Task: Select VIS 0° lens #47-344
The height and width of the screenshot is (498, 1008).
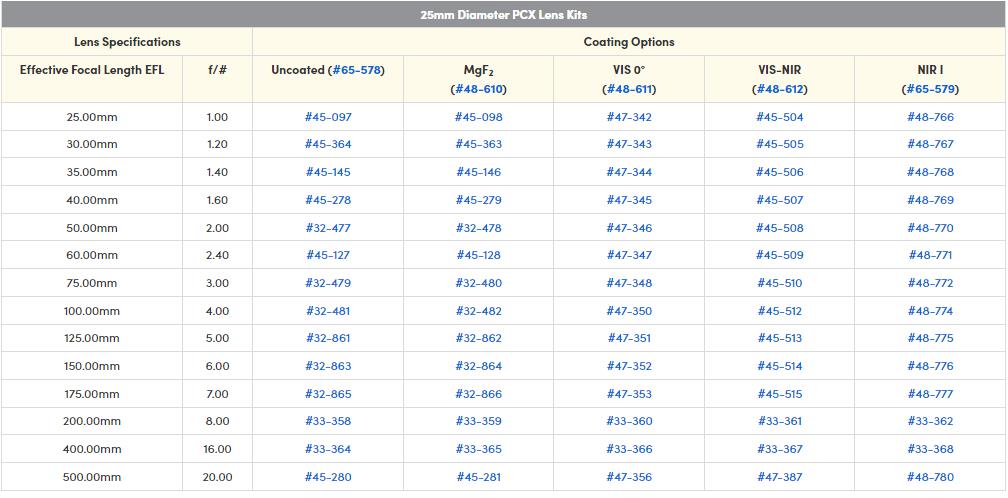Action: (x=629, y=172)
